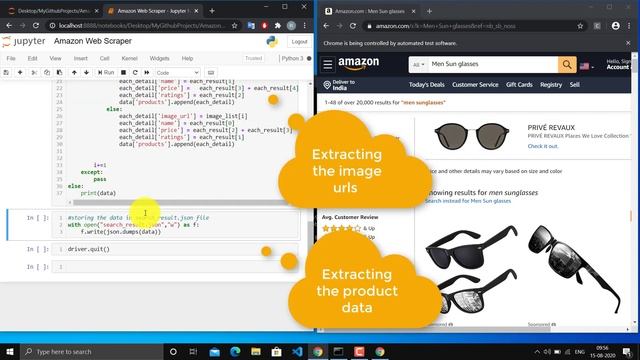Bookmark the localhost notebook page star
Screen dimensions: 640x360
tap(234, 26)
